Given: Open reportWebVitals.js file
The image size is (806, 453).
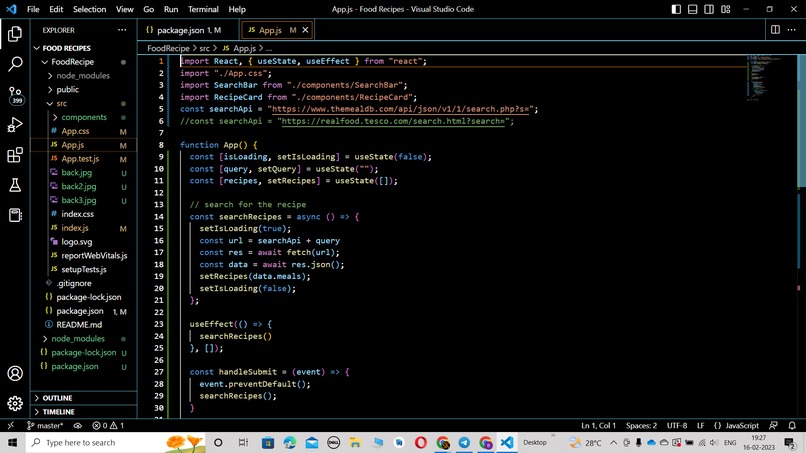Looking at the screenshot, I should click(94, 256).
